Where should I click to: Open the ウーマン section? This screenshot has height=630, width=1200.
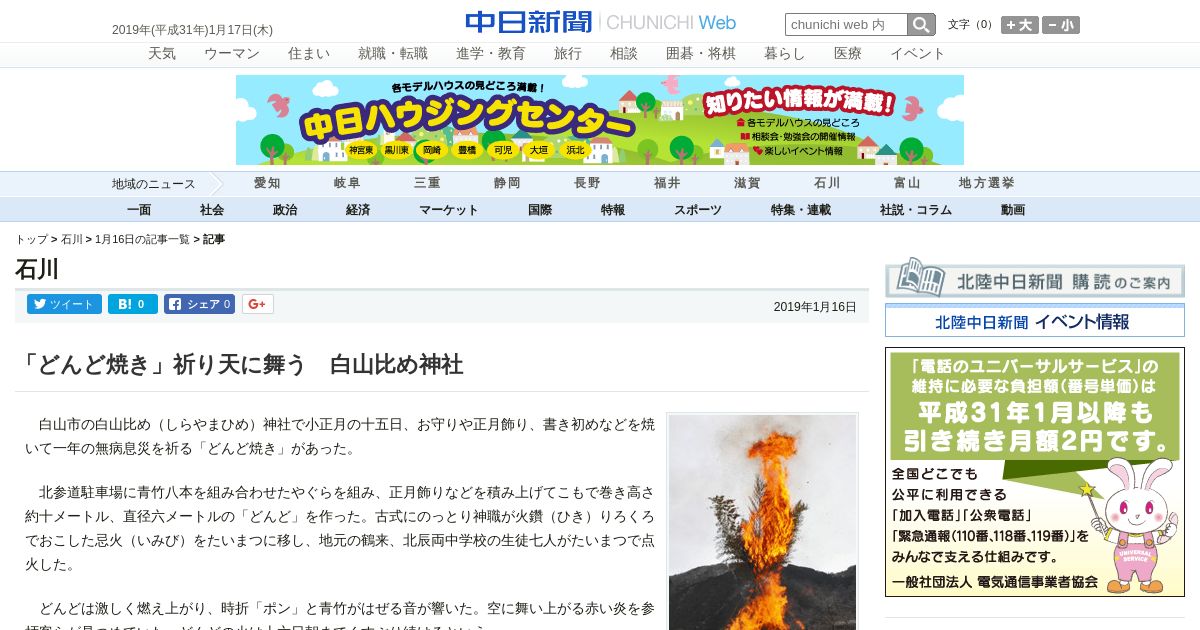click(232, 54)
